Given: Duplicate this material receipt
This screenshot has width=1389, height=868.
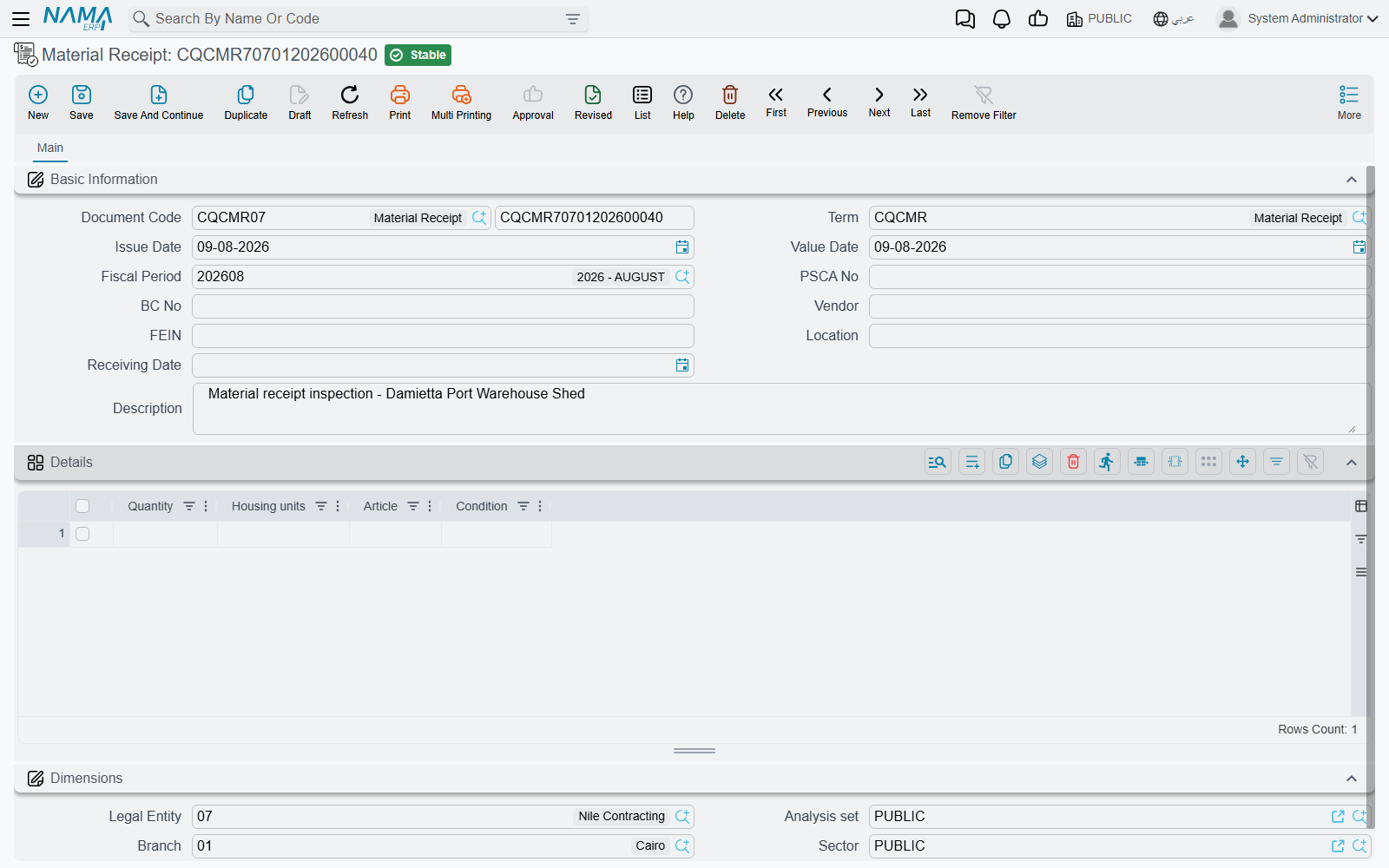Looking at the screenshot, I should point(246,102).
